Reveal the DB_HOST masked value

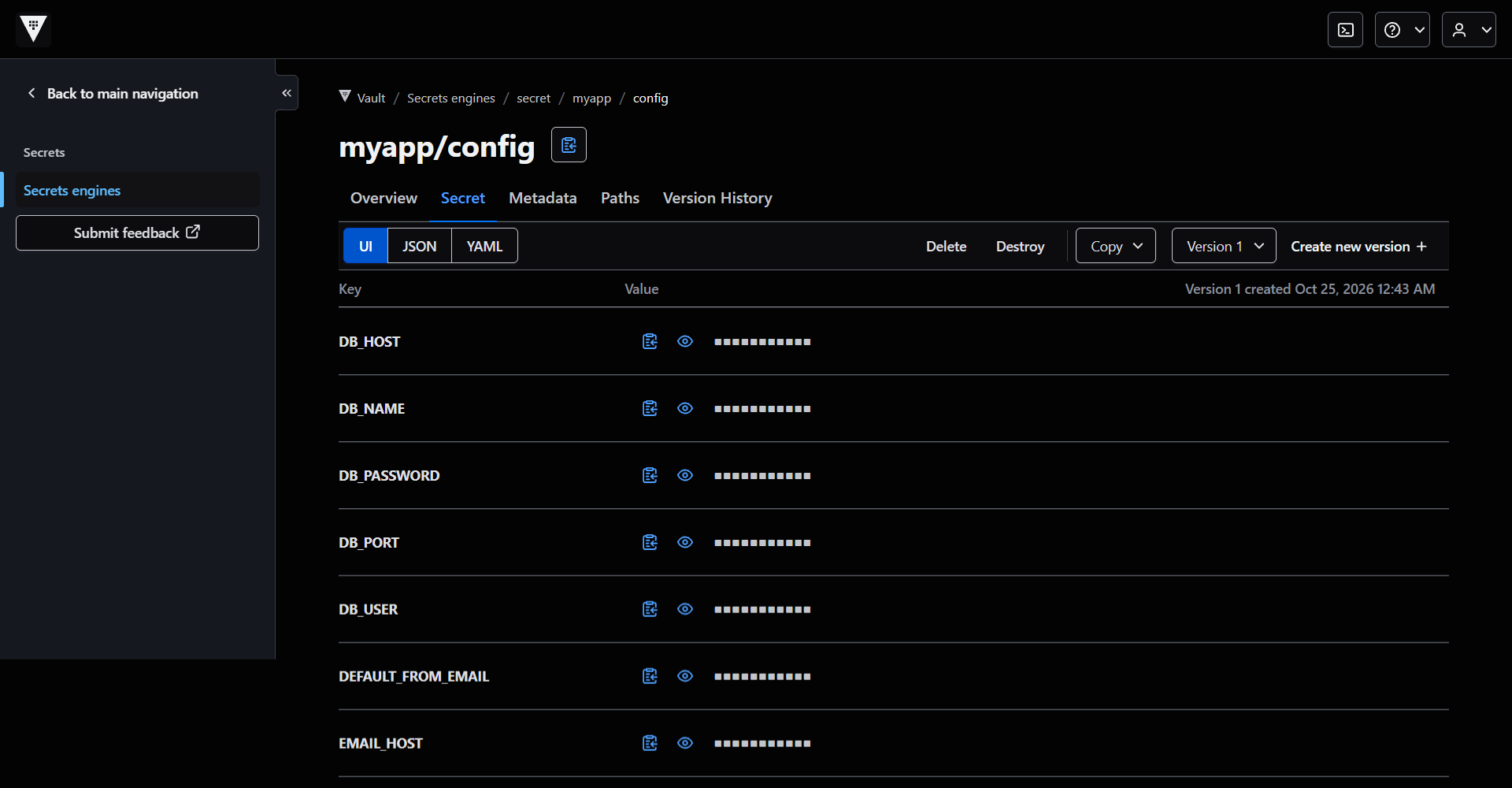point(685,341)
